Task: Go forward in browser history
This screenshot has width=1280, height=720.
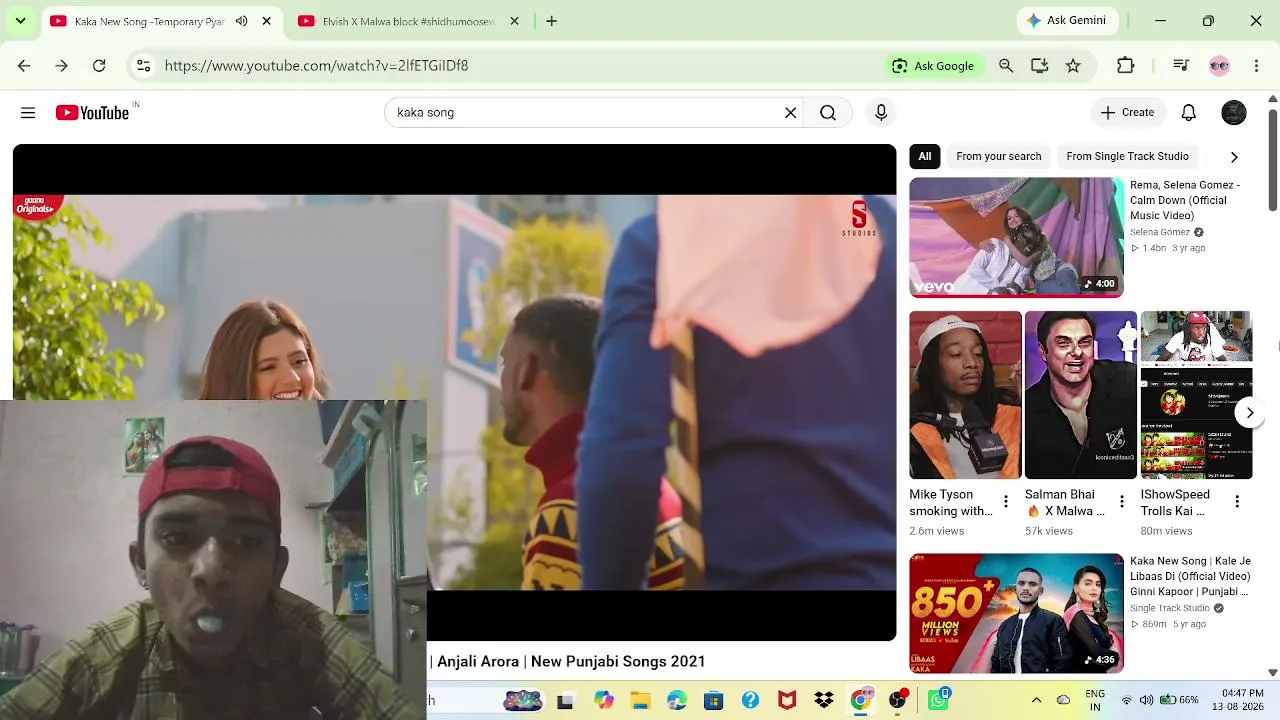Action: point(61,66)
